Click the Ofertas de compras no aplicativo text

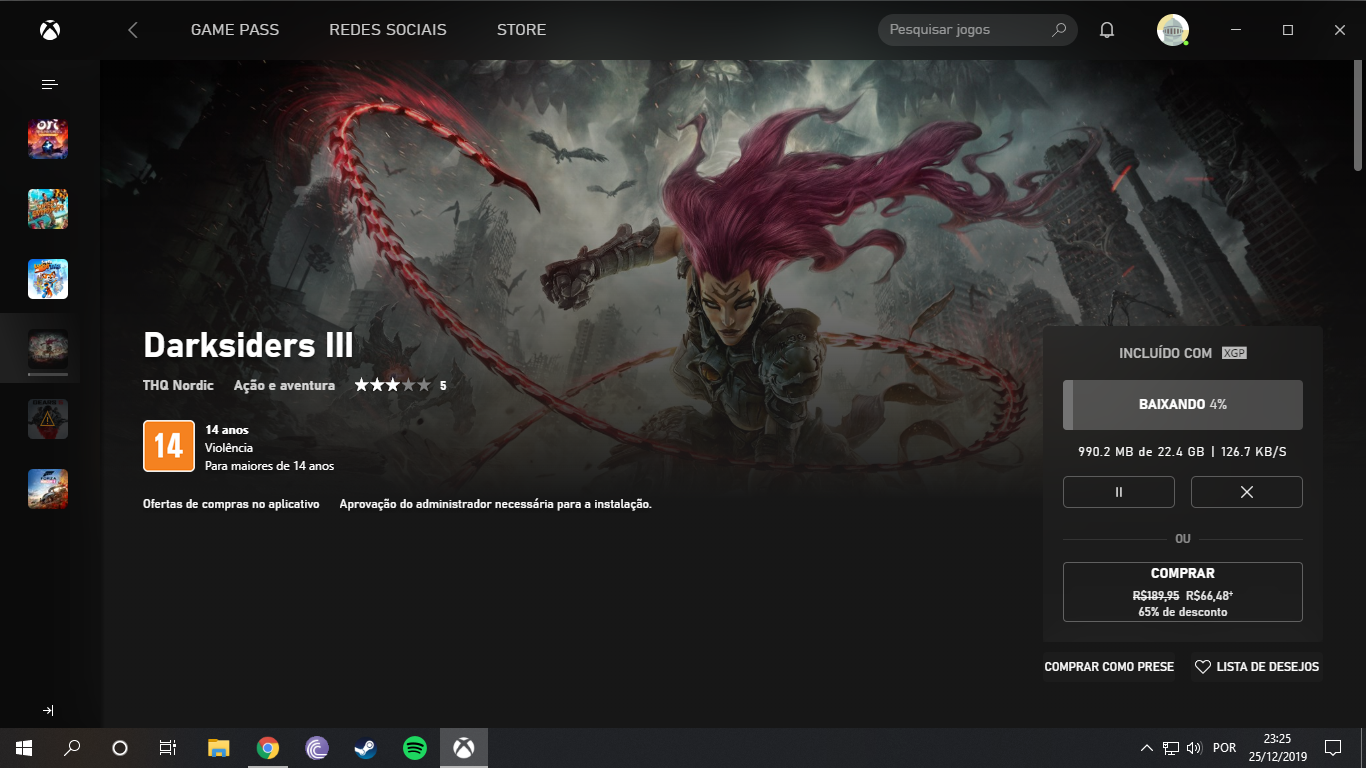(x=231, y=505)
